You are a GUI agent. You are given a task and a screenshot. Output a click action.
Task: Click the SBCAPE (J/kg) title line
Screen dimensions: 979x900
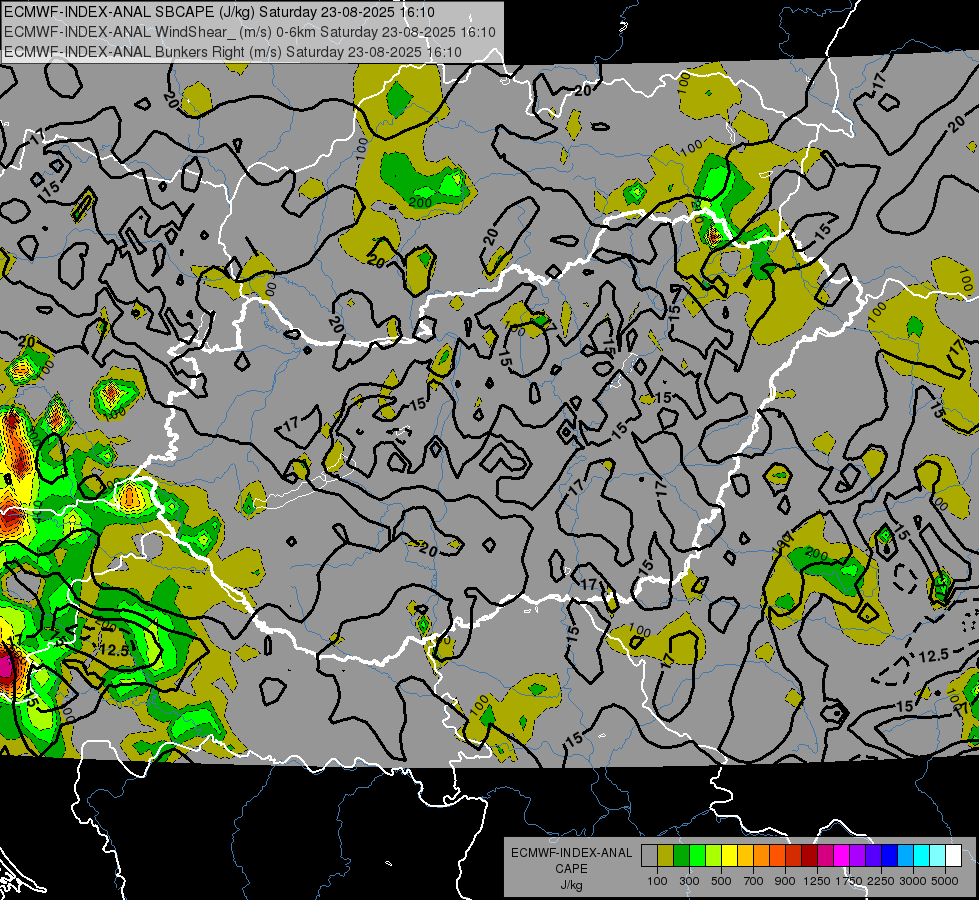219,12
